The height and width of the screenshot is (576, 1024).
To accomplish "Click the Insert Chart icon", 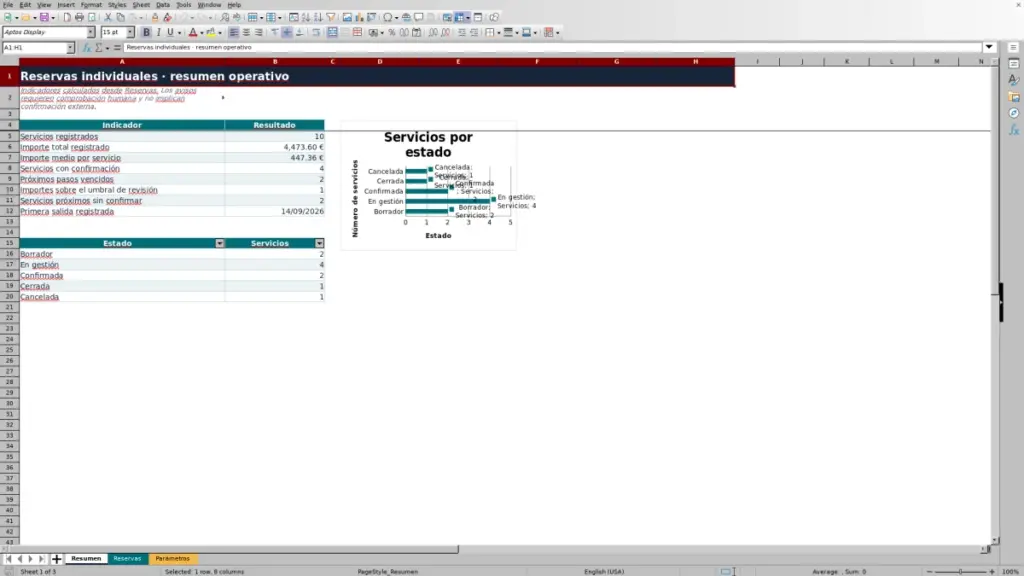I will [x=359, y=18].
